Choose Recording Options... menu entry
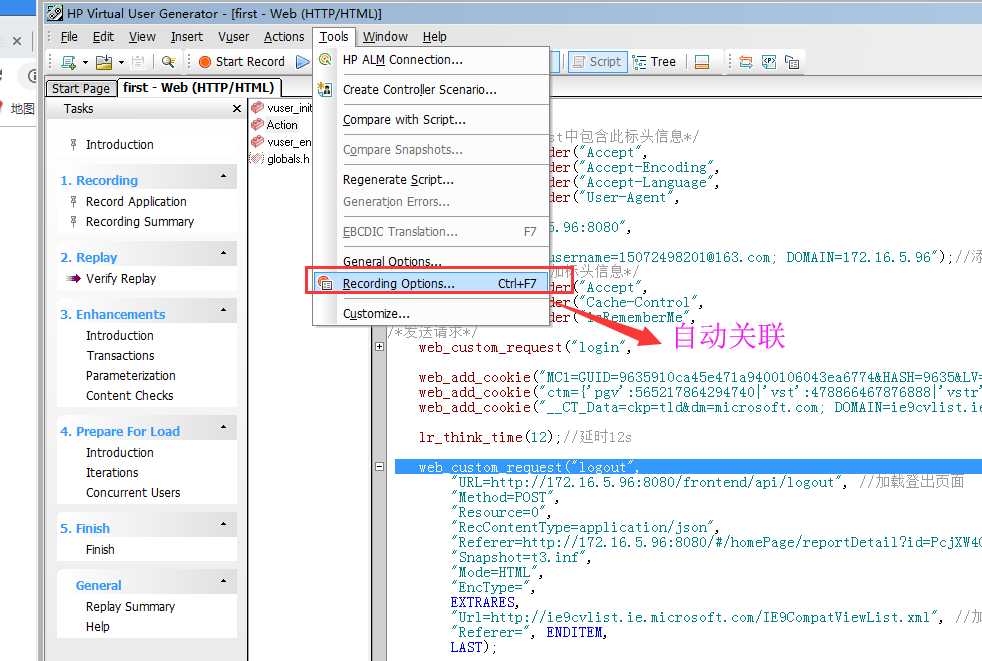Screen dimensions: 982x661 431,283
